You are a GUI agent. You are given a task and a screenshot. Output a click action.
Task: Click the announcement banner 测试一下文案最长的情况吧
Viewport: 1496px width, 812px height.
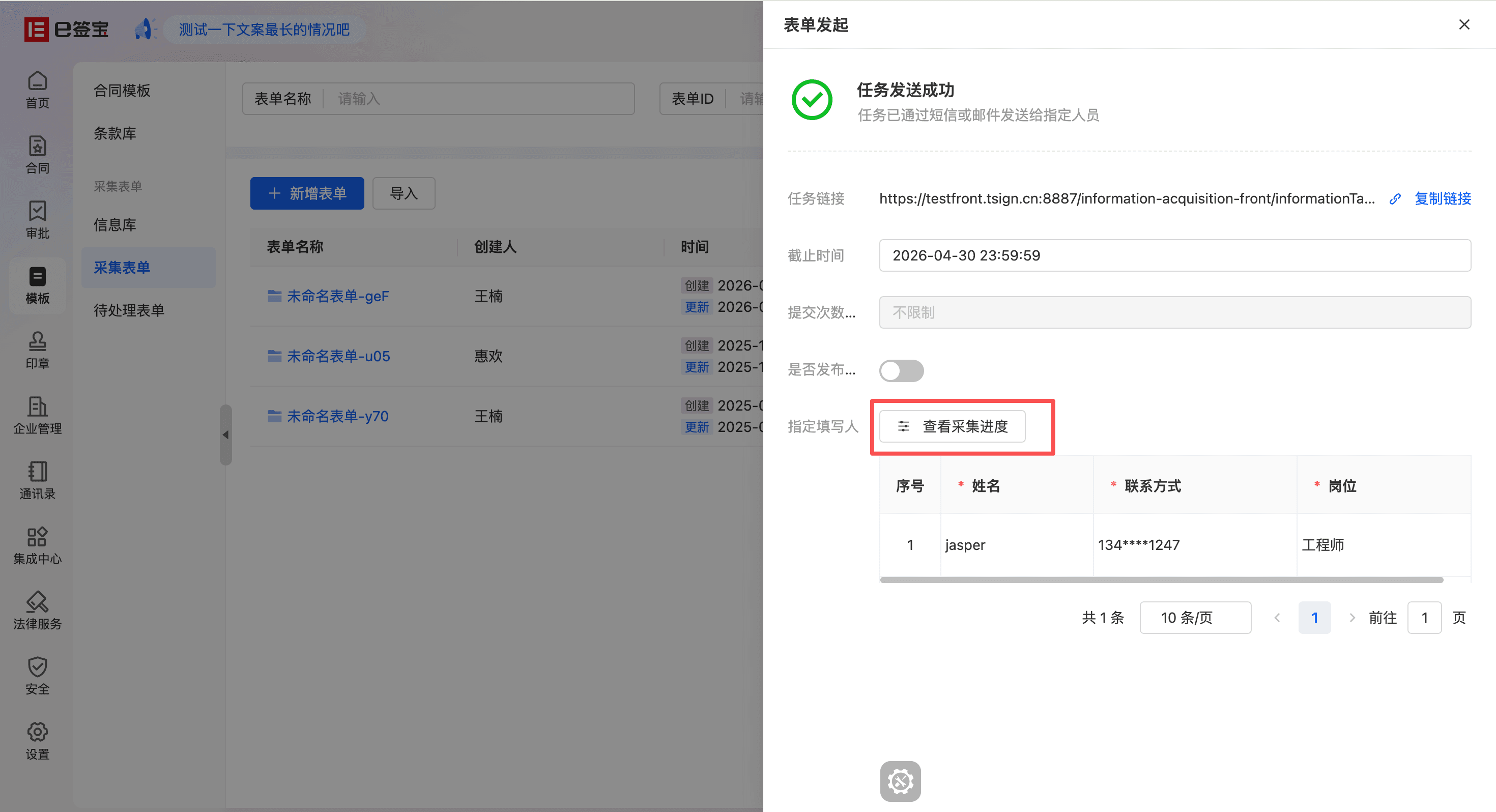pyautogui.click(x=264, y=29)
